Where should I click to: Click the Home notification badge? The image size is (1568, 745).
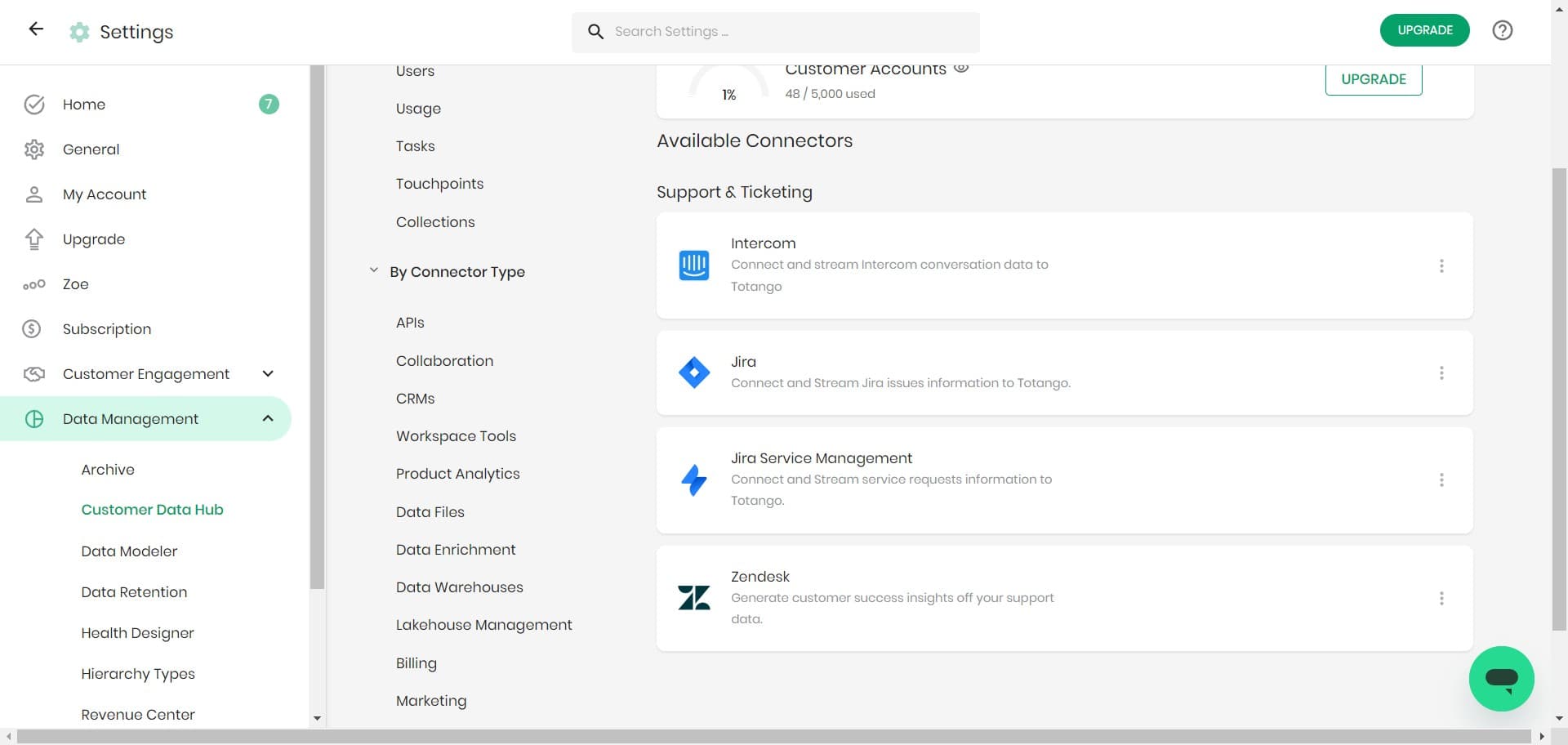point(269,105)
